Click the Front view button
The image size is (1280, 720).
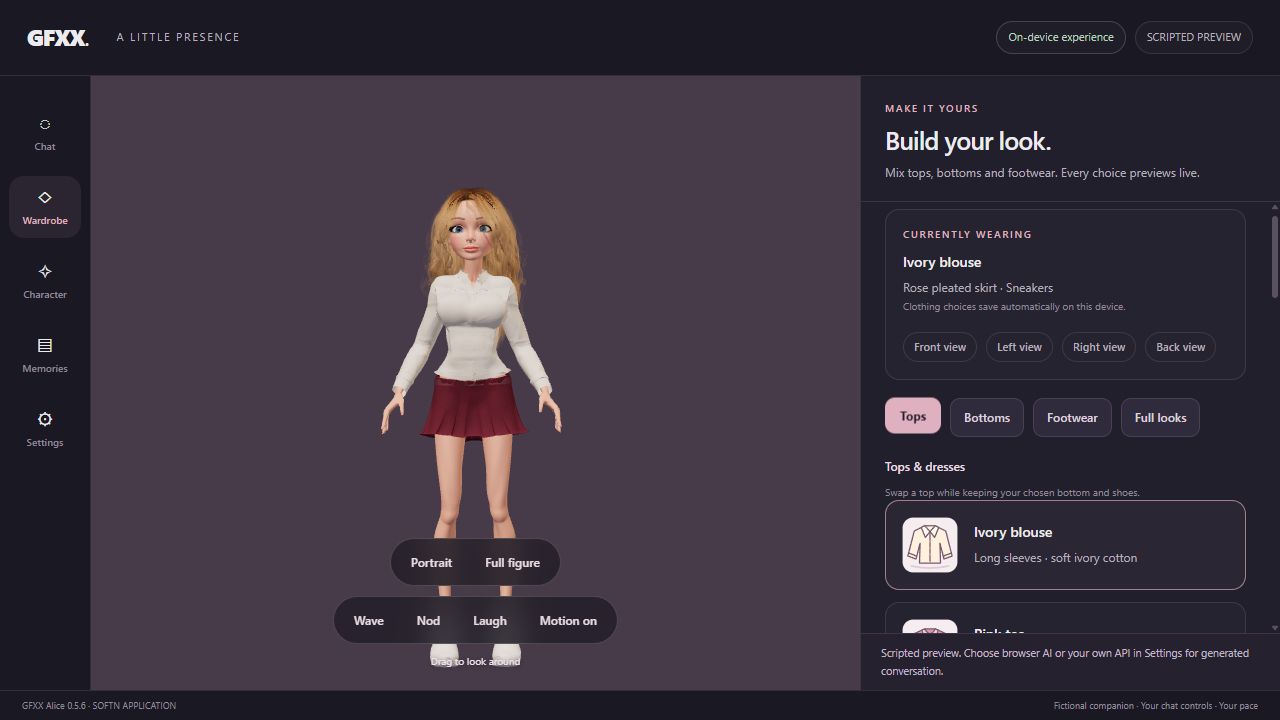(940, 347)
